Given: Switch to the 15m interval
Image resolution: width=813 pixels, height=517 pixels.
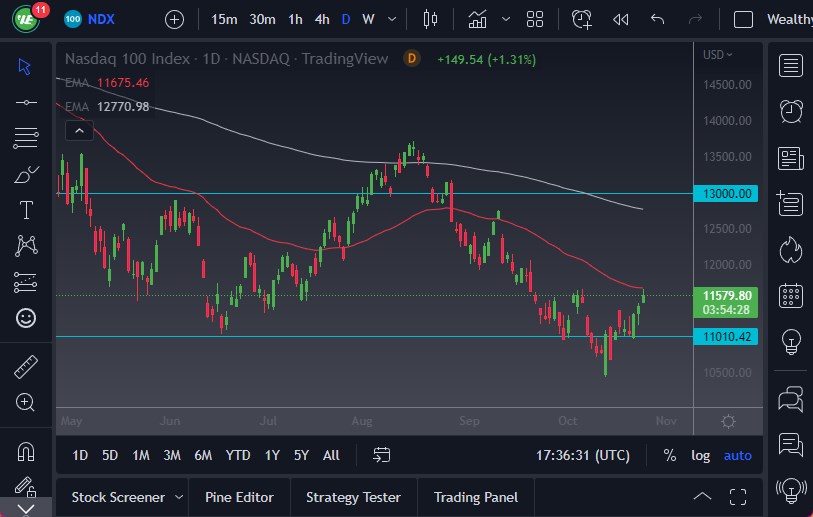Looking at the screenshot, I should [224, 20].
